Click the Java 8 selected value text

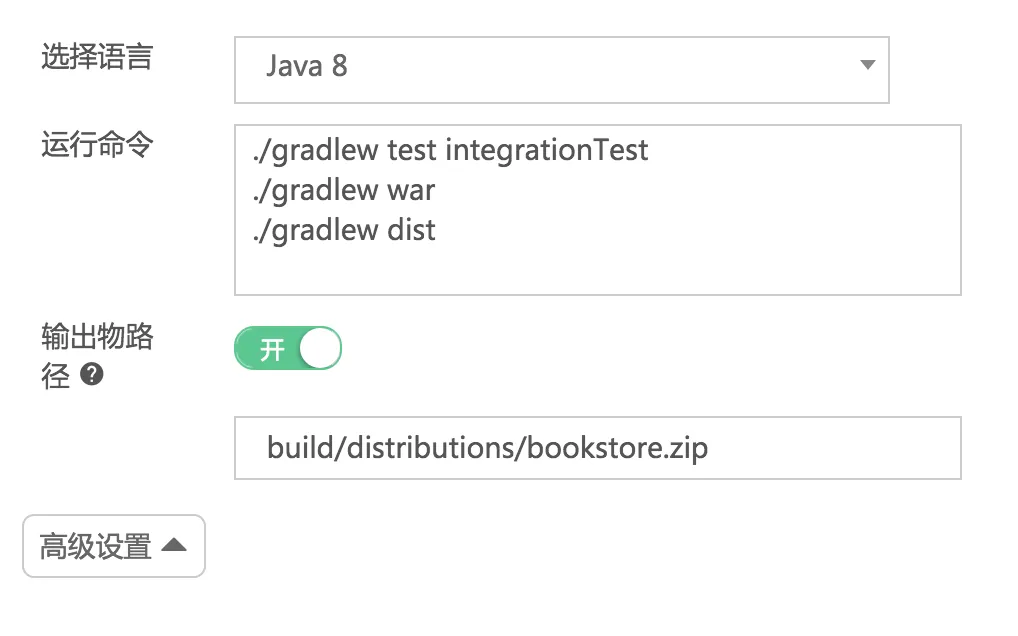pyautogui.click(x=306, y=67)
